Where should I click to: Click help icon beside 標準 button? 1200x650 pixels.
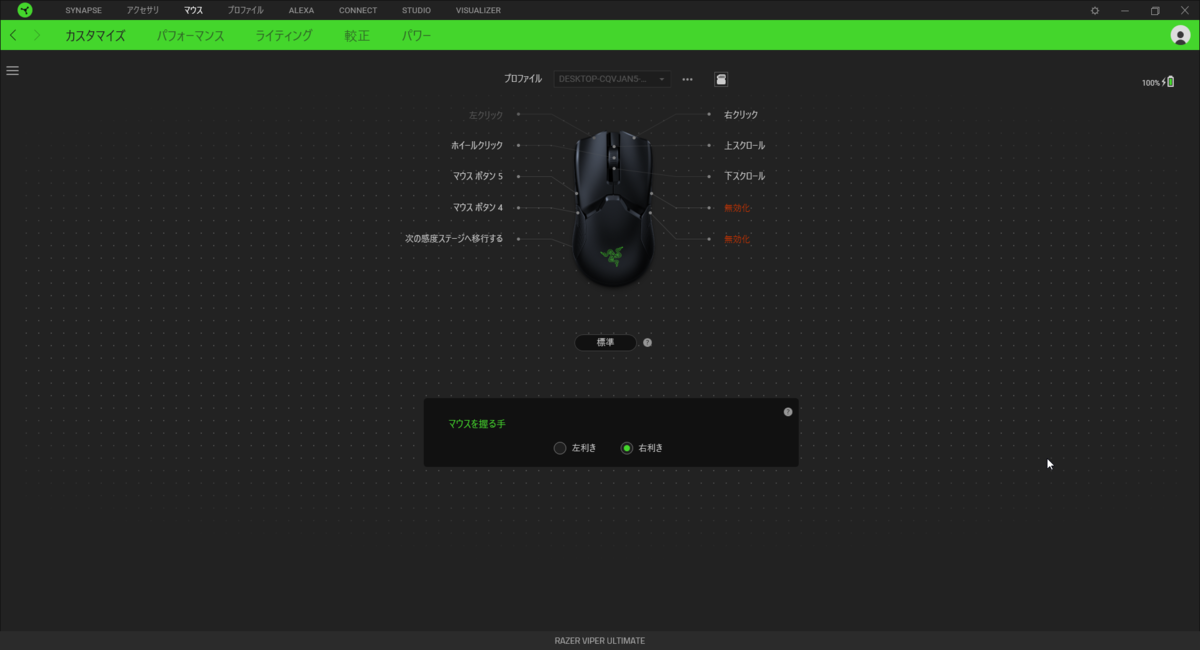click(x=647, y=342)
